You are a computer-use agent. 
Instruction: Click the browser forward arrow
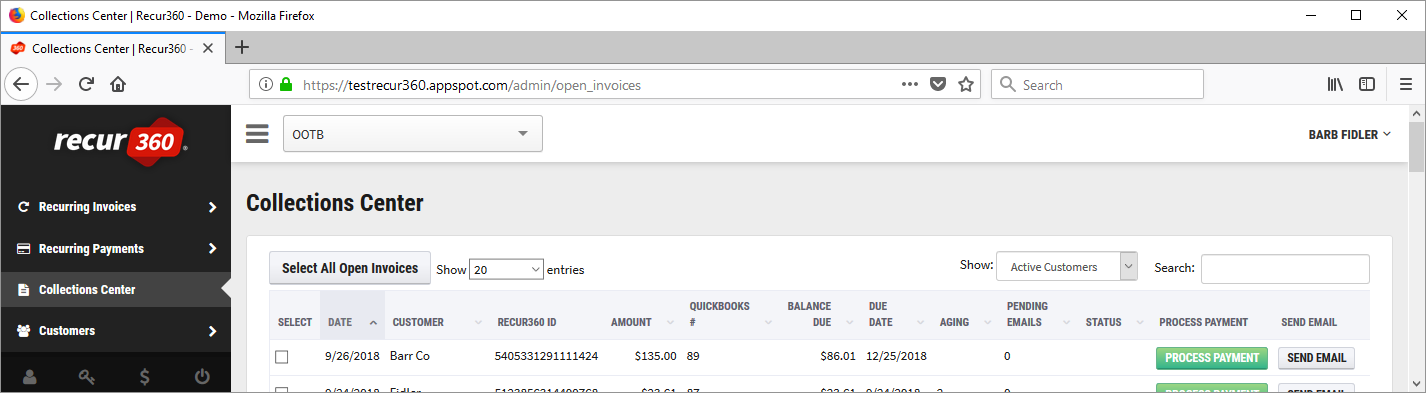[x=54, y=85]
